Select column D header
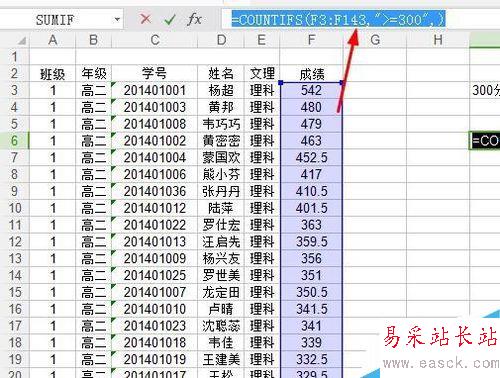 coord(221,40)
